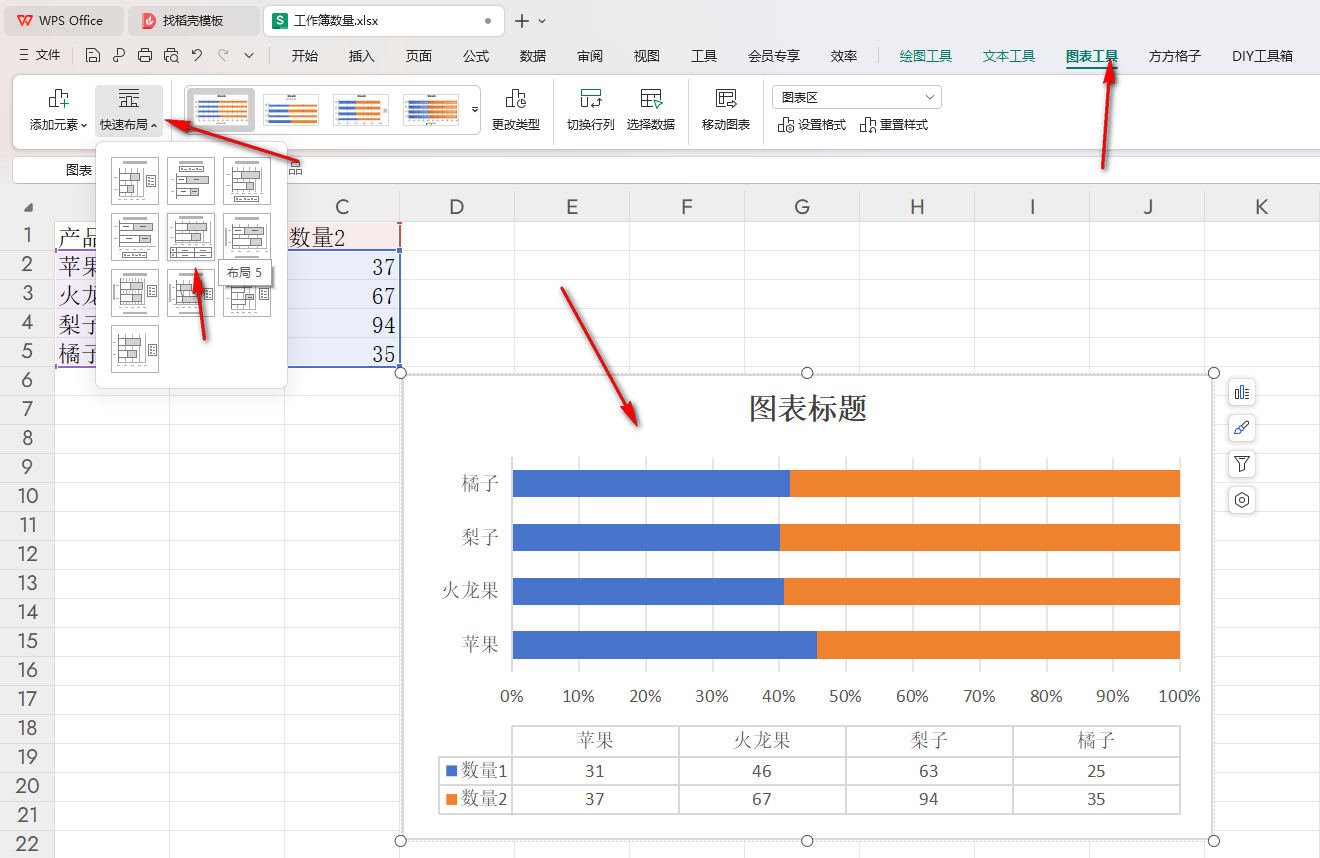
Task: Open the 选择数据 select data dialog
Action: click(651, 111)
